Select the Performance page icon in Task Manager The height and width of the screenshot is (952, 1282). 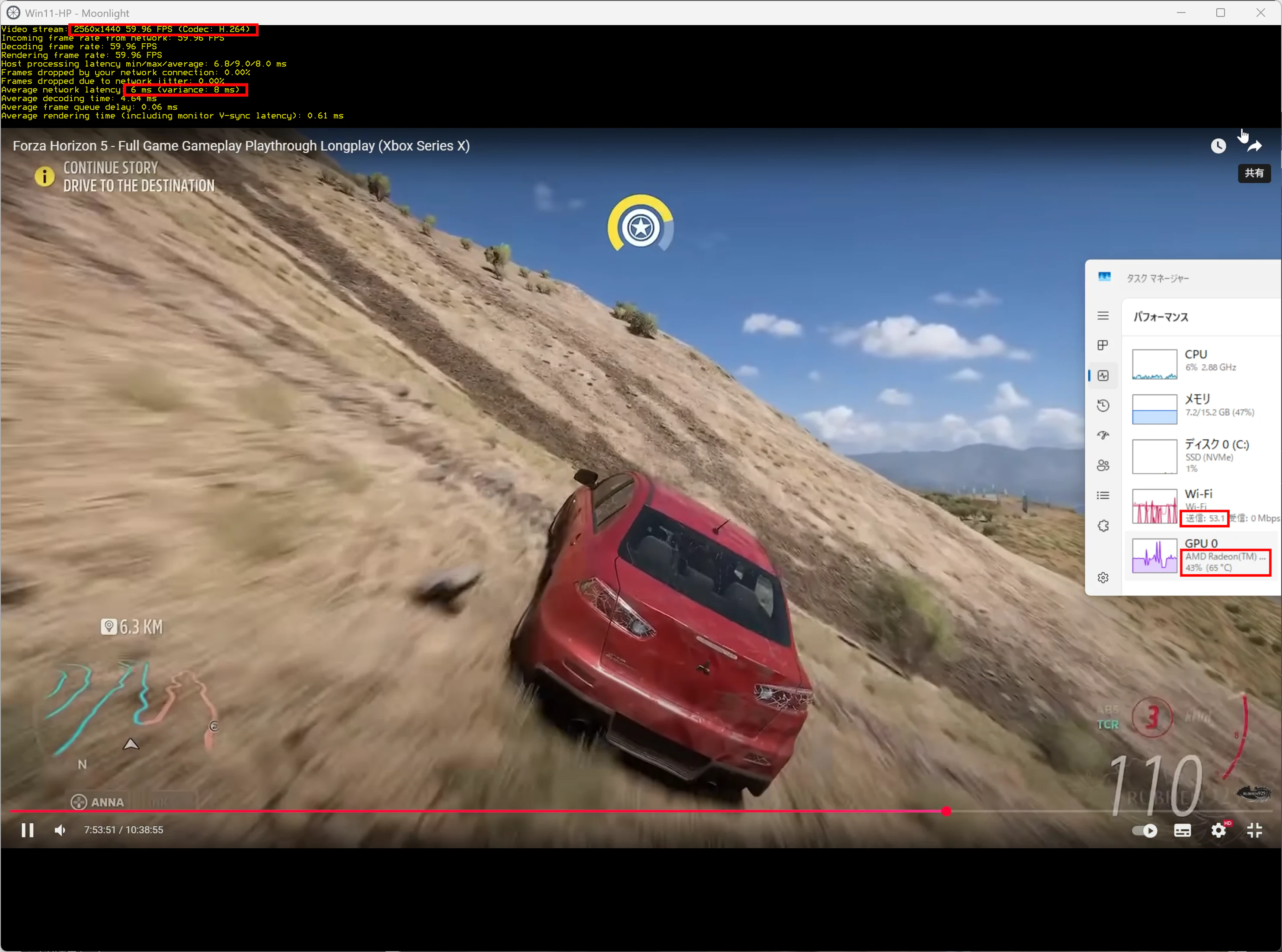(1103, 376)
